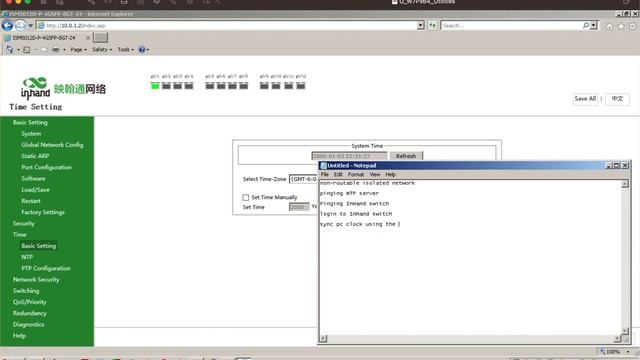The height and width of the screenshot is (360, 640).
Task: Click the Home icon in Internet Explorer
Action: 609,26
